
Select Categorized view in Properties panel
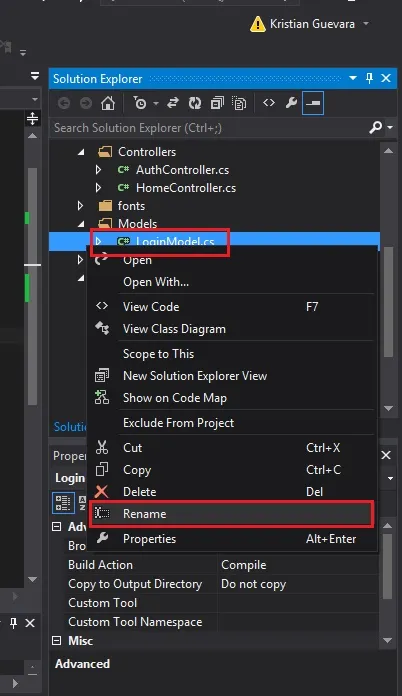[63, 502]
